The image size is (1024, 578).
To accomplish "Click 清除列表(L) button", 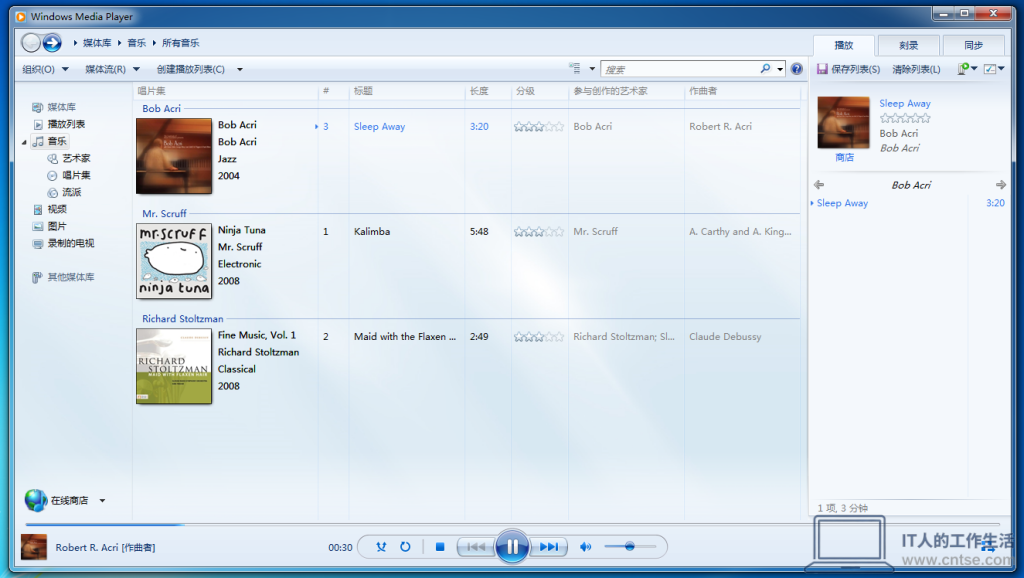I will [x=916, y=69].
